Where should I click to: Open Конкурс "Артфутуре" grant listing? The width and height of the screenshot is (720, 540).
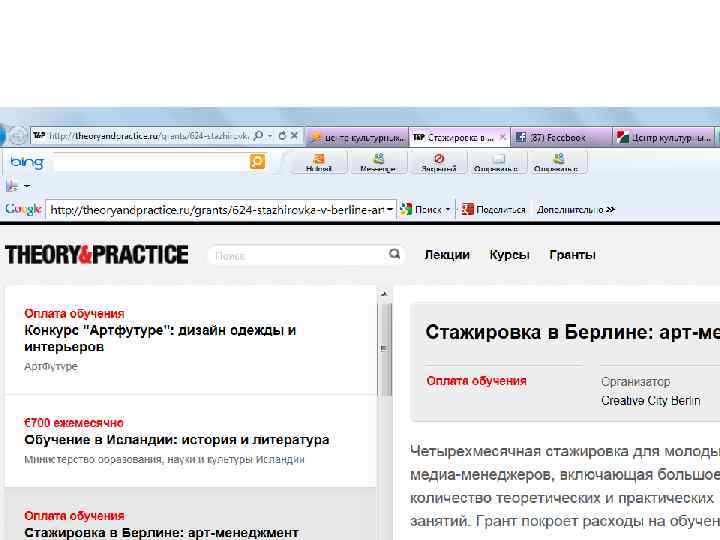pyautogui.click(x=160, y=338)
